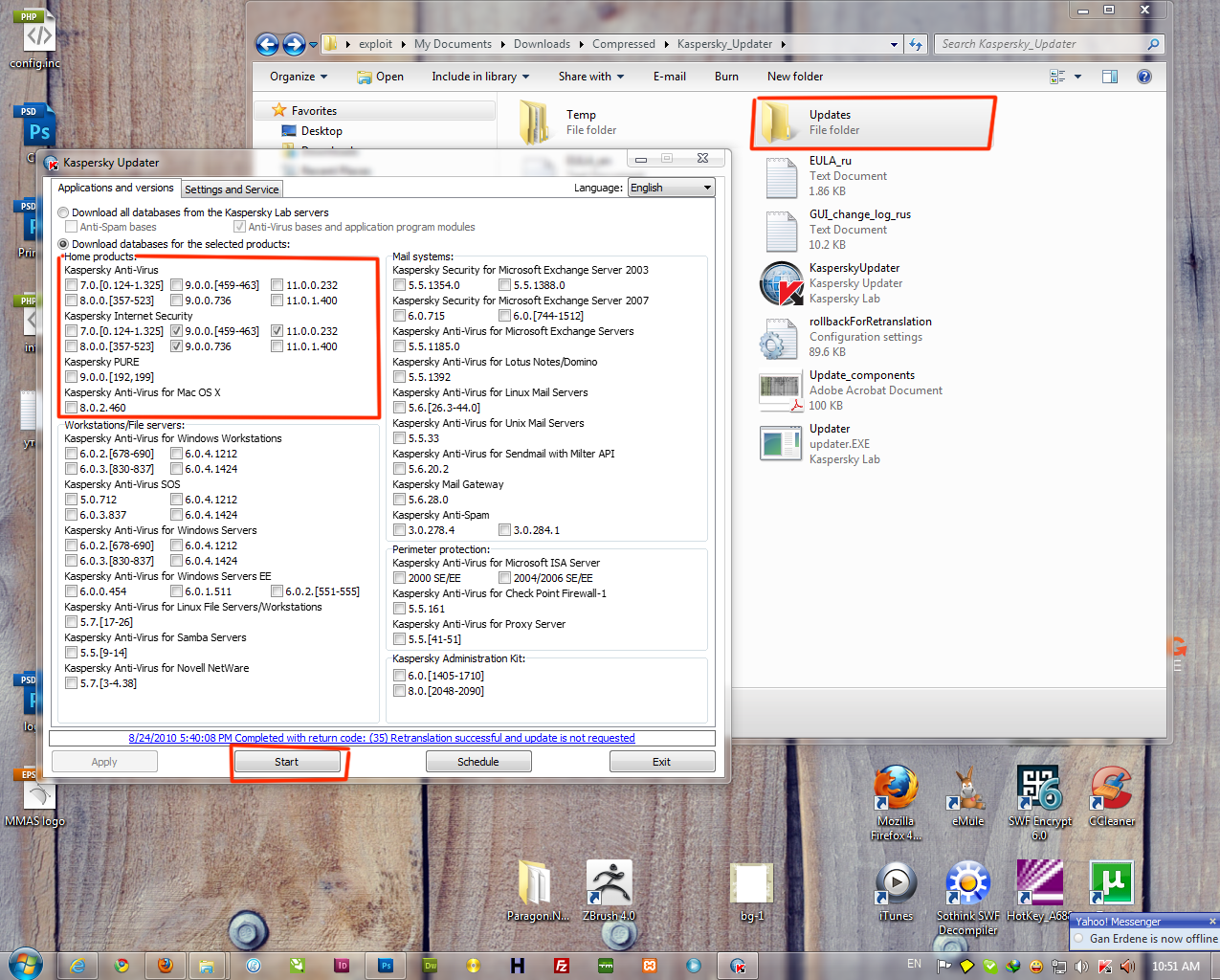This screenshot has width=1220, height=980.
Task: Open the KasperskyUpdater application file
Action: point(781,283)
